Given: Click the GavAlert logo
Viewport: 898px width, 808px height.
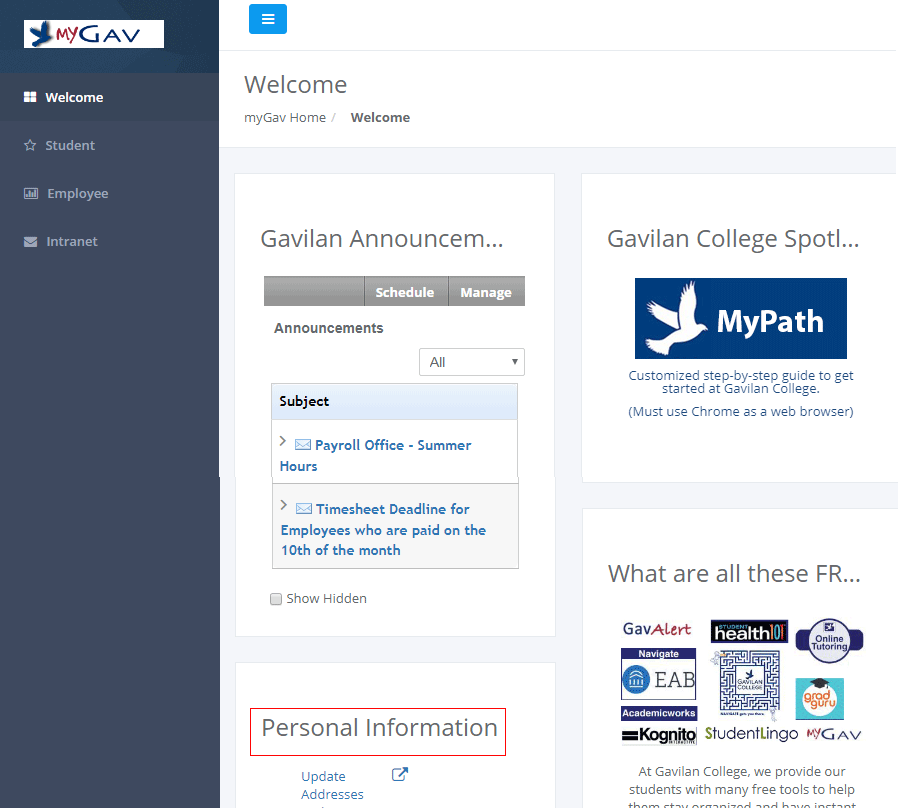Looking at the screenshot, I should (x=657, y=629).
